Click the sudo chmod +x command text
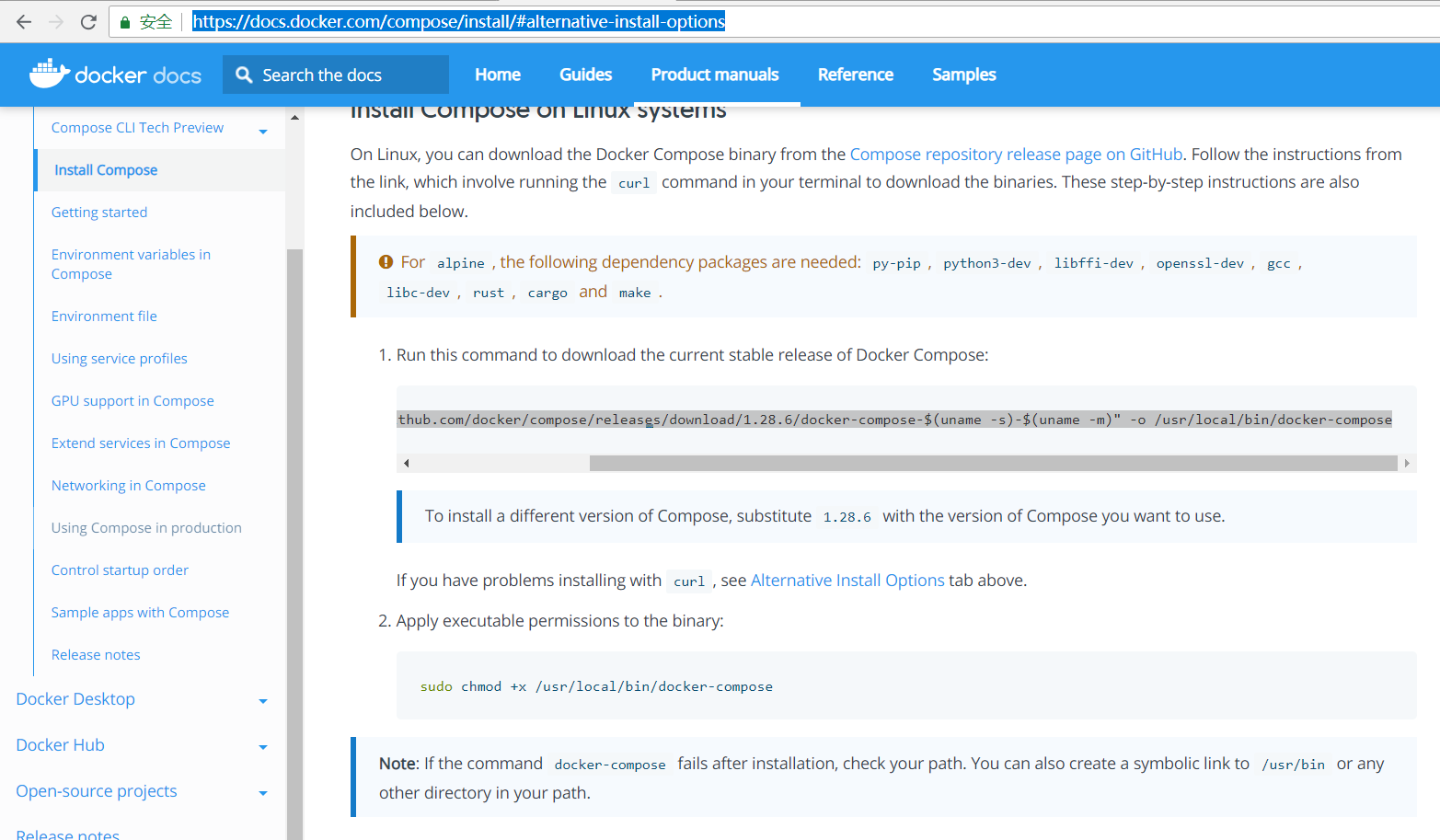This screenshot has width=1440, height=840. coord(596,686)
